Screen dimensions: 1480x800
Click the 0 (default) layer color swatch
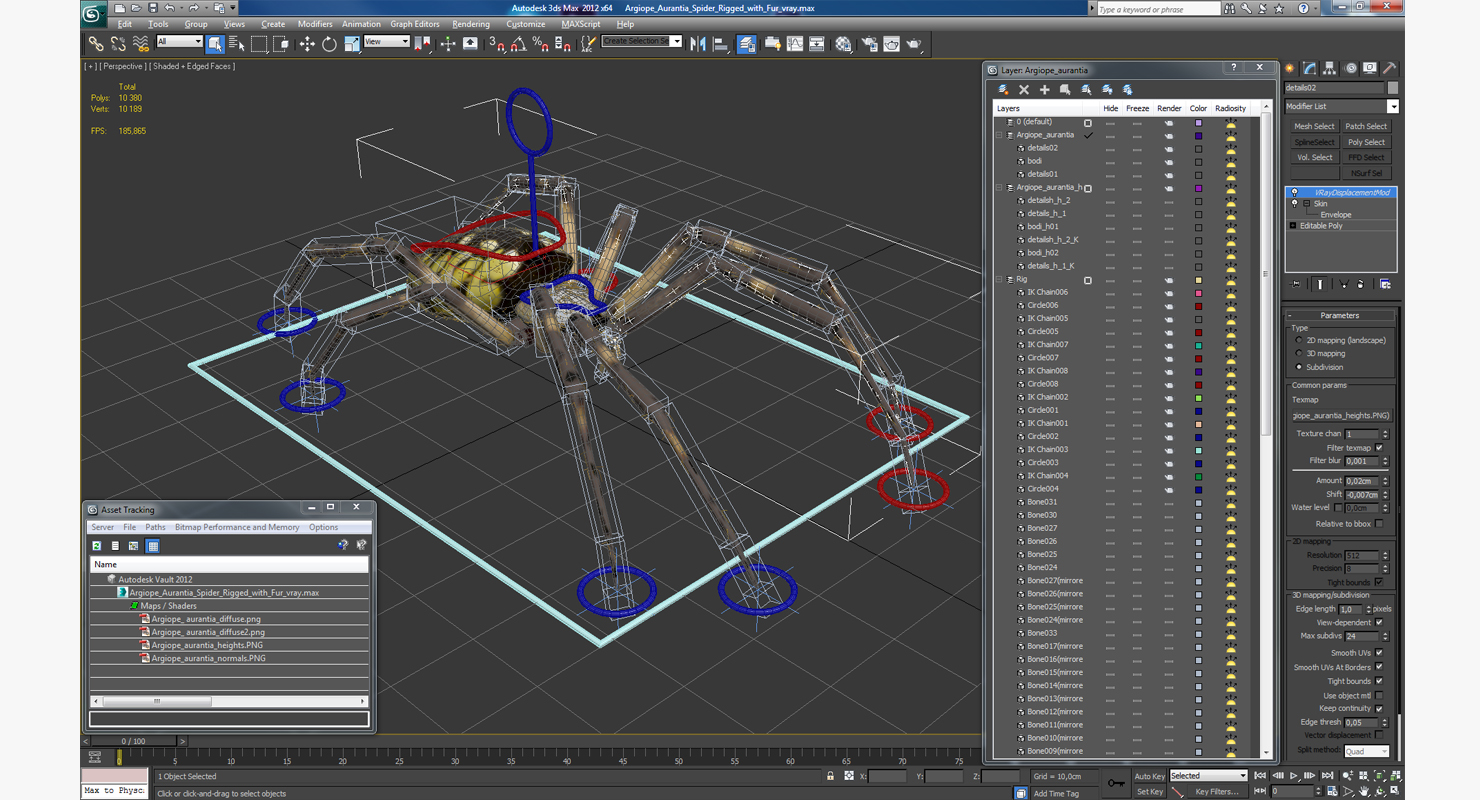click(x=1198, y=122)
